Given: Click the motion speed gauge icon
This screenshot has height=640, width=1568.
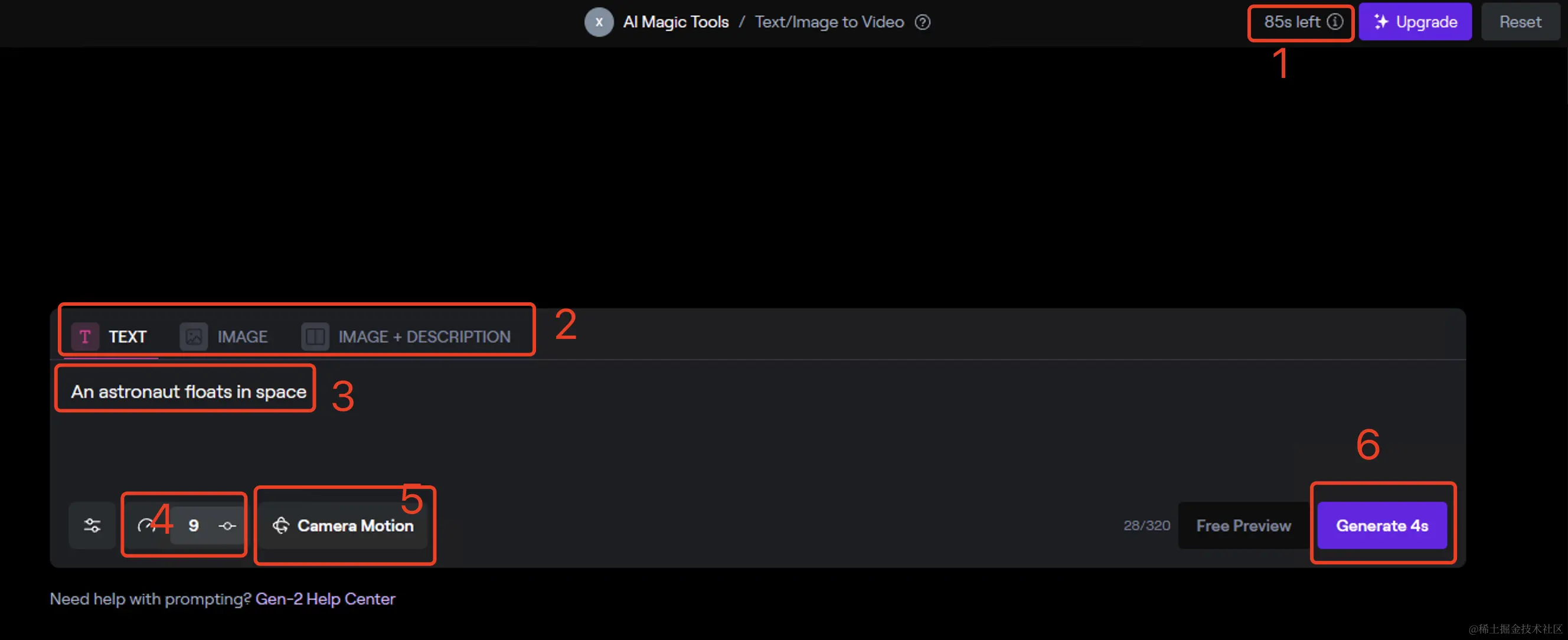Looking at the screenshot, I should (x=145, y=525).
